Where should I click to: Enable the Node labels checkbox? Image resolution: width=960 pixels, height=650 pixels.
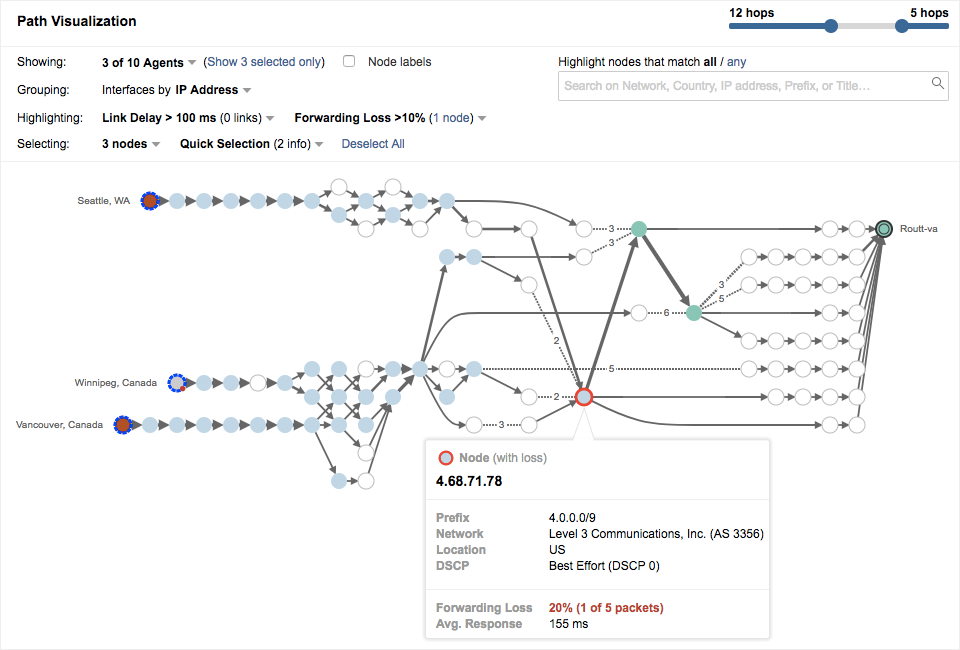[349, 62]
